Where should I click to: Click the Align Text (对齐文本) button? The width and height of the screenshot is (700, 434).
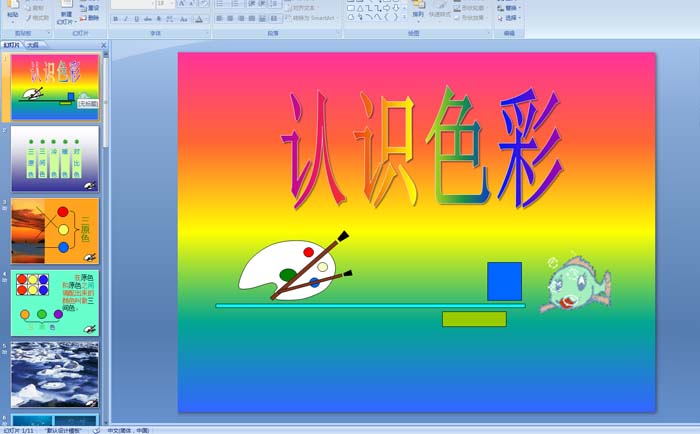(303, 8)
